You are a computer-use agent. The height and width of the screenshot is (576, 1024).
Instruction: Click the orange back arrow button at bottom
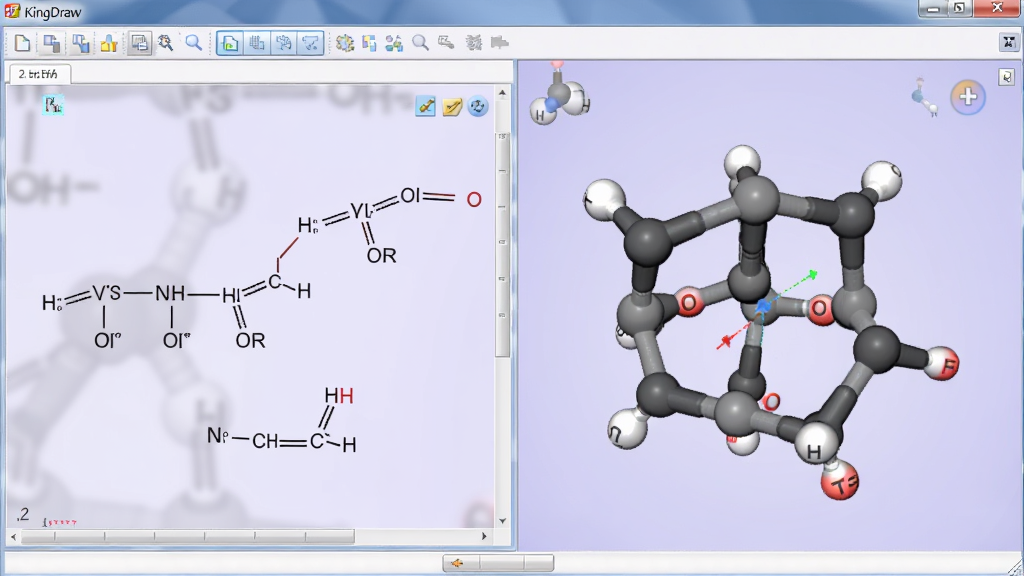click(457, 563)
